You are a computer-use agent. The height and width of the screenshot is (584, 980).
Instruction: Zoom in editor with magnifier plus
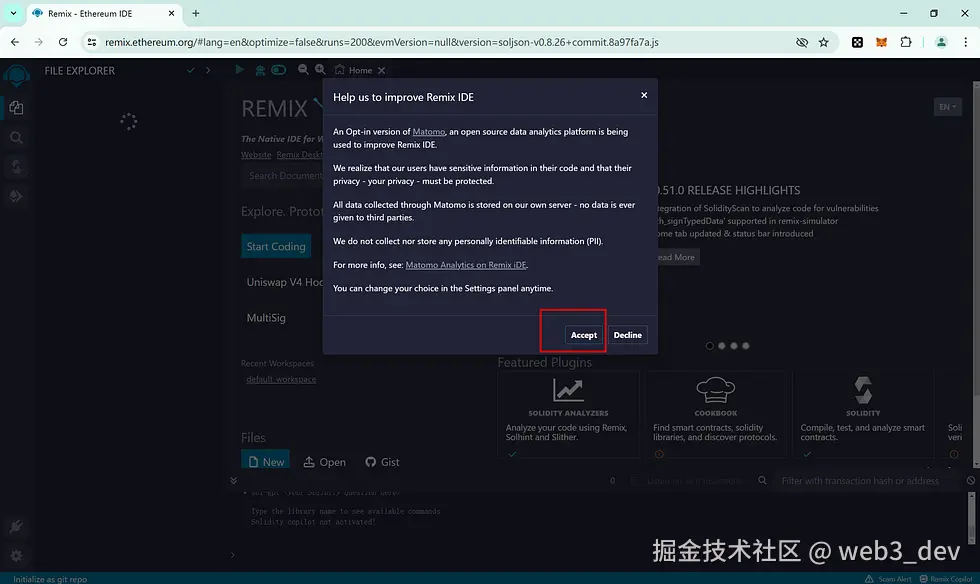pyautogui.click(x=320, y=70)
